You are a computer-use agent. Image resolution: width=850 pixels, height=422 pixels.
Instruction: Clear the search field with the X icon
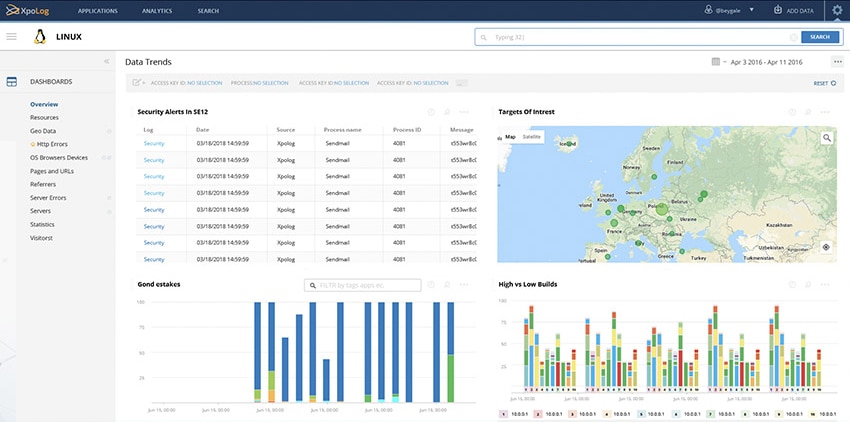[x=793, y=37]
